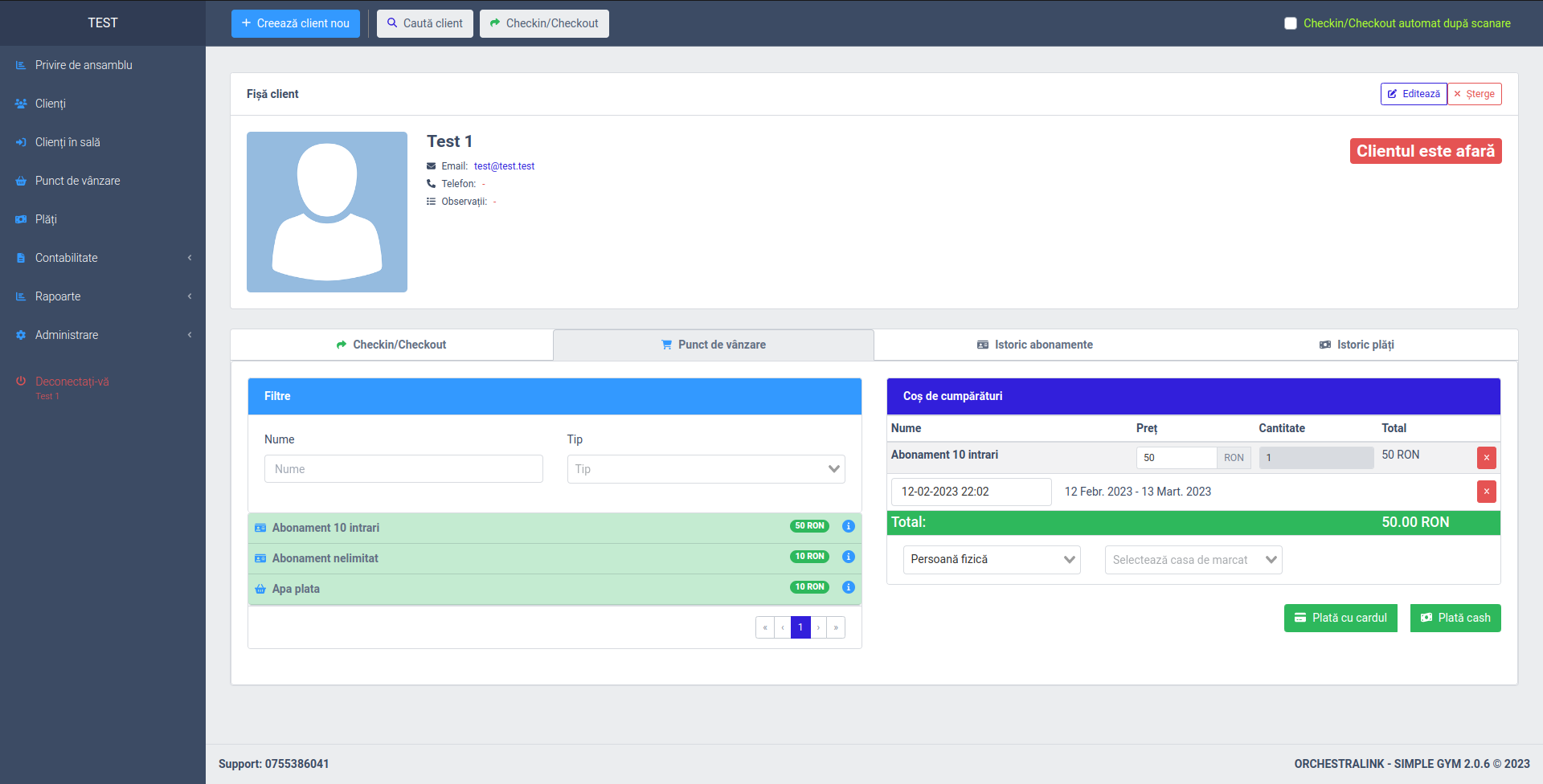Click Deconectați-vă power icon

coord(21,382)
